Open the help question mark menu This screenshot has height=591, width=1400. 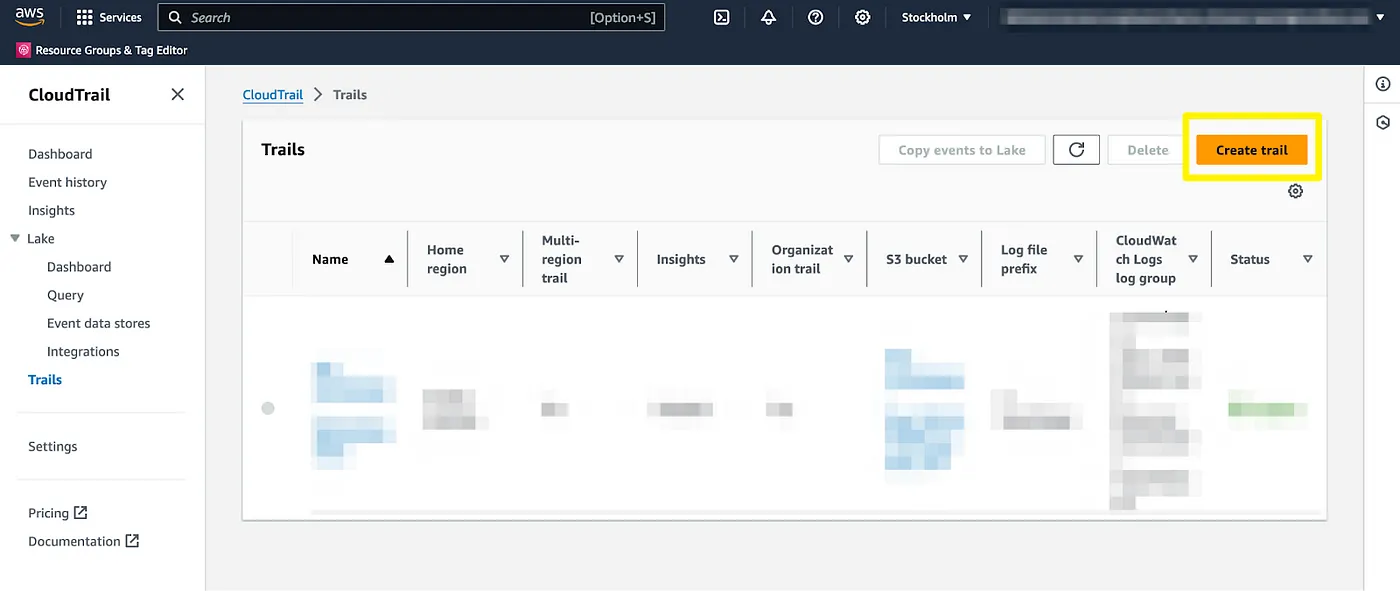tap(815, 17)
